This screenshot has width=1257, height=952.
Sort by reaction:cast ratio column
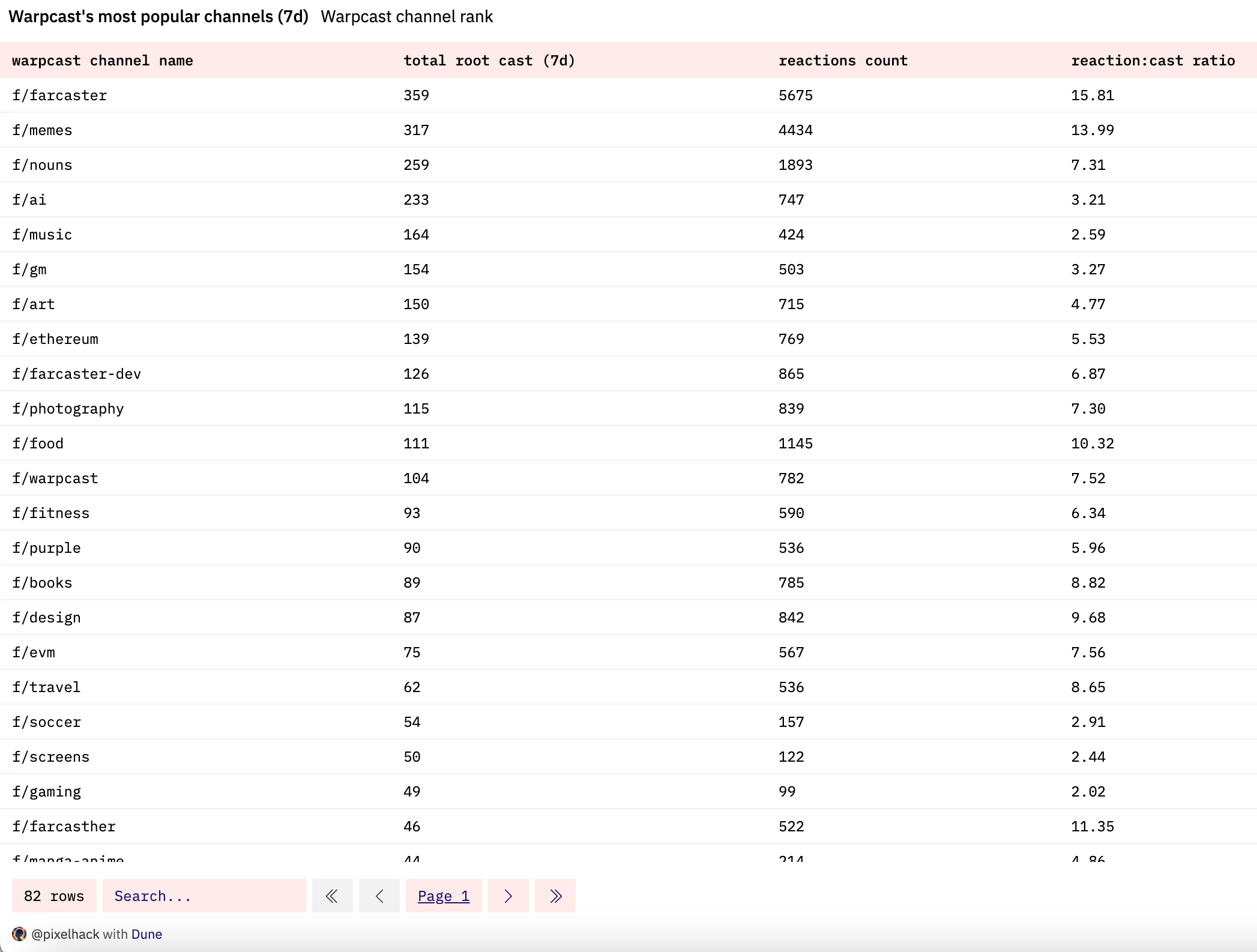(1153, 61)
